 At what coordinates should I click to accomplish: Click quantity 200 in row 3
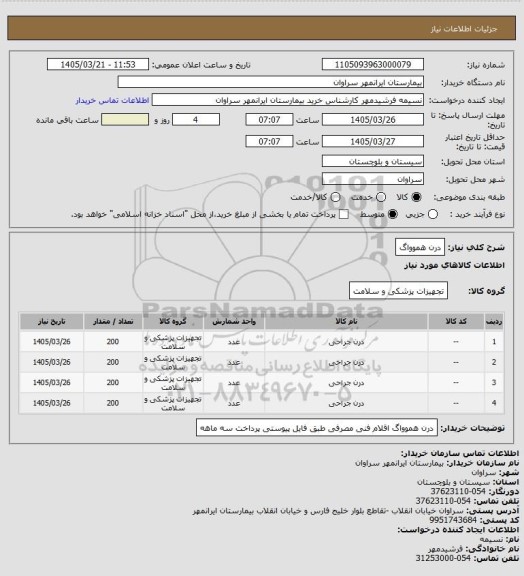click(x=113, y=383)
